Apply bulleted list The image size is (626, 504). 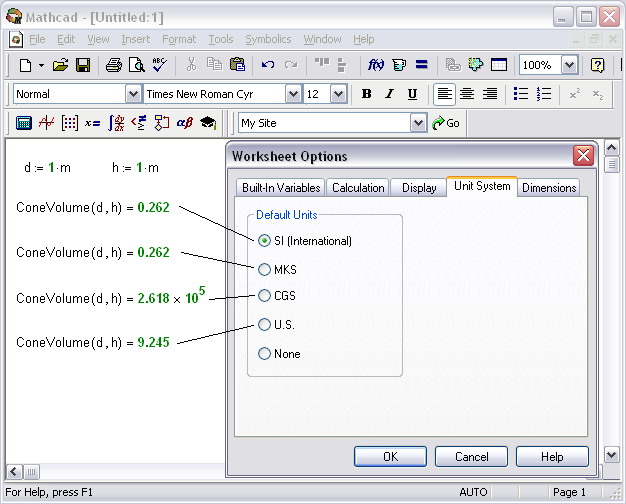[x=521, y=94]
